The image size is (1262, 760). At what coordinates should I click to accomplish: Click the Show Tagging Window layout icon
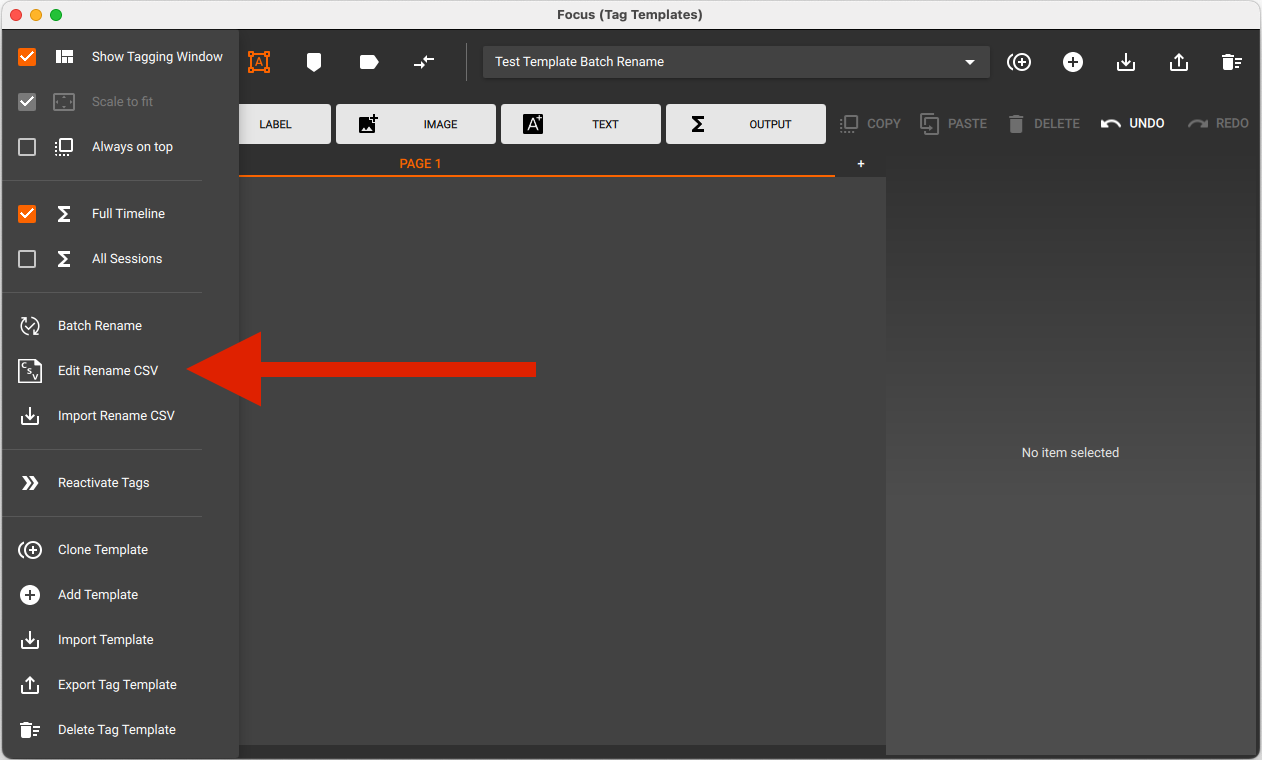coord(64,57)
